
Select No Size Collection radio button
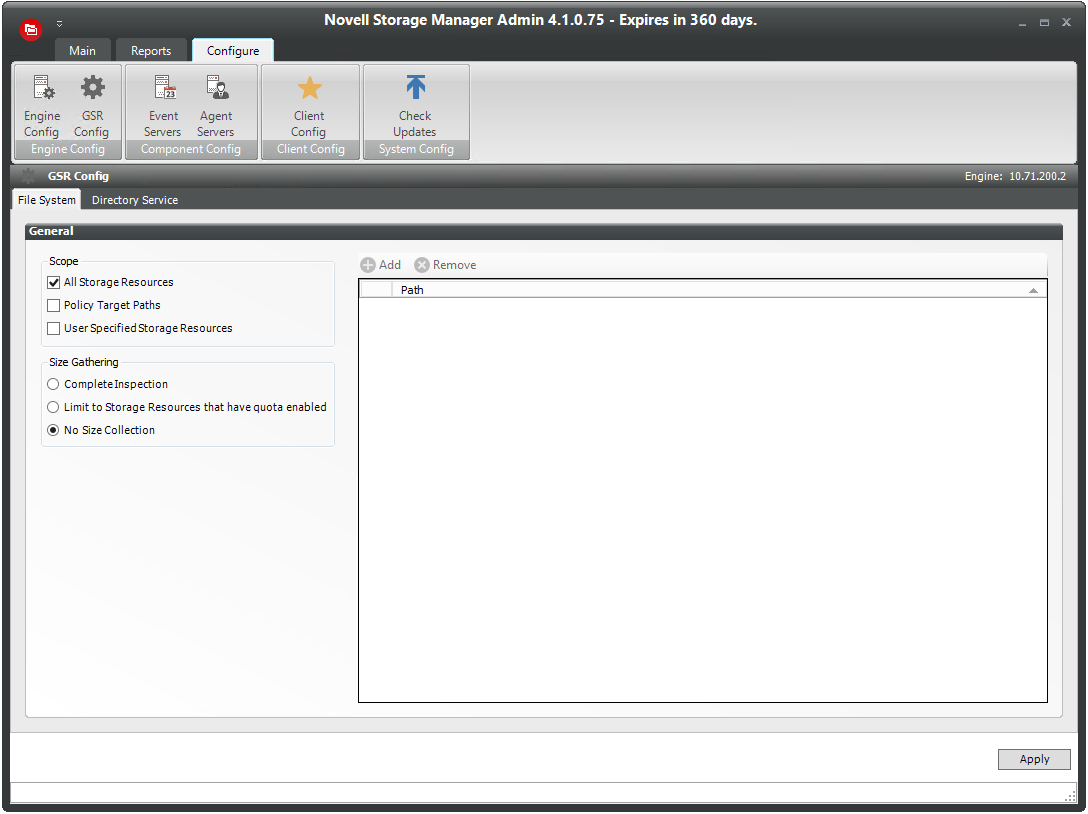[x=53, y=430]
